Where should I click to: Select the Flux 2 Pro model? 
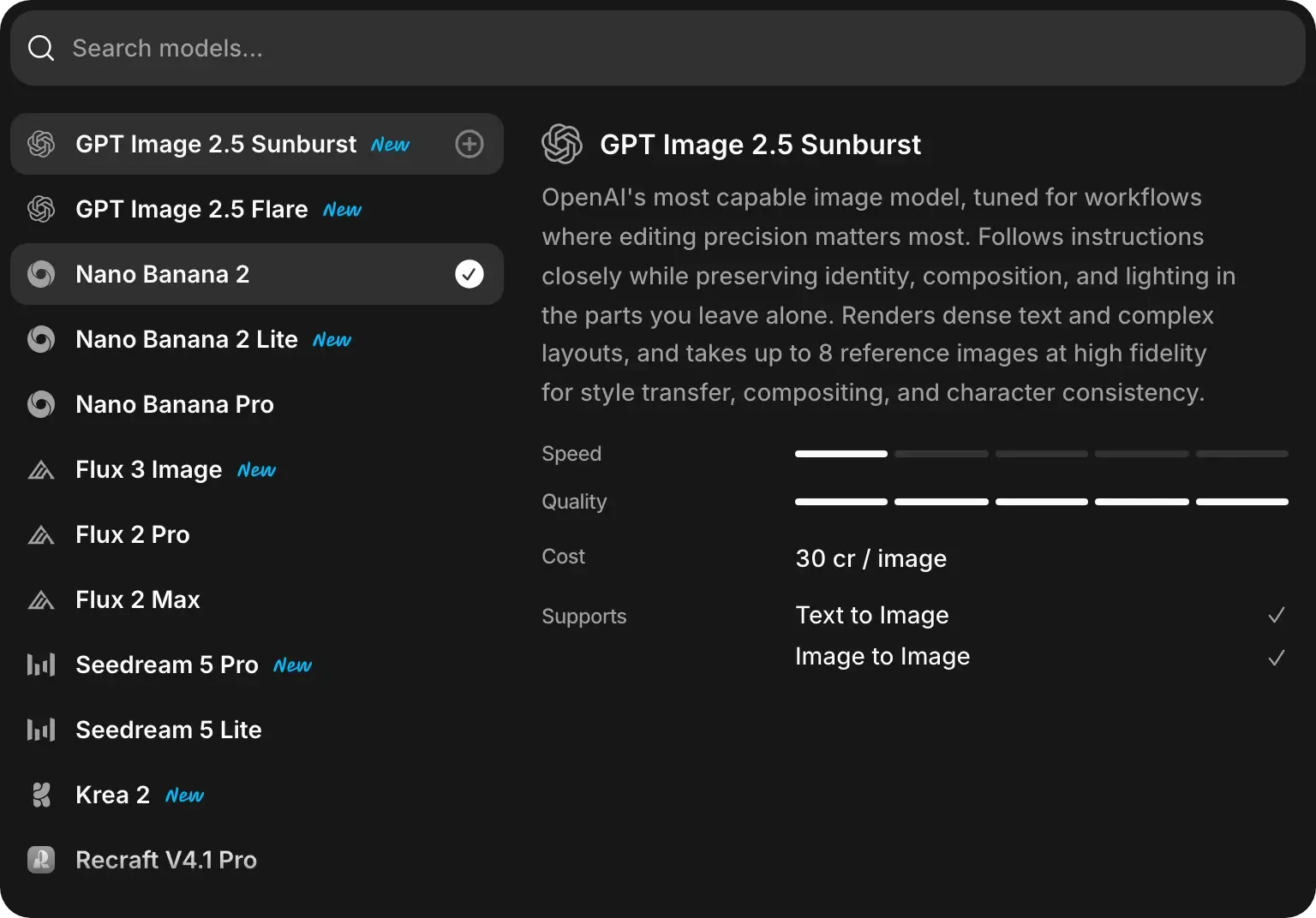257,534
